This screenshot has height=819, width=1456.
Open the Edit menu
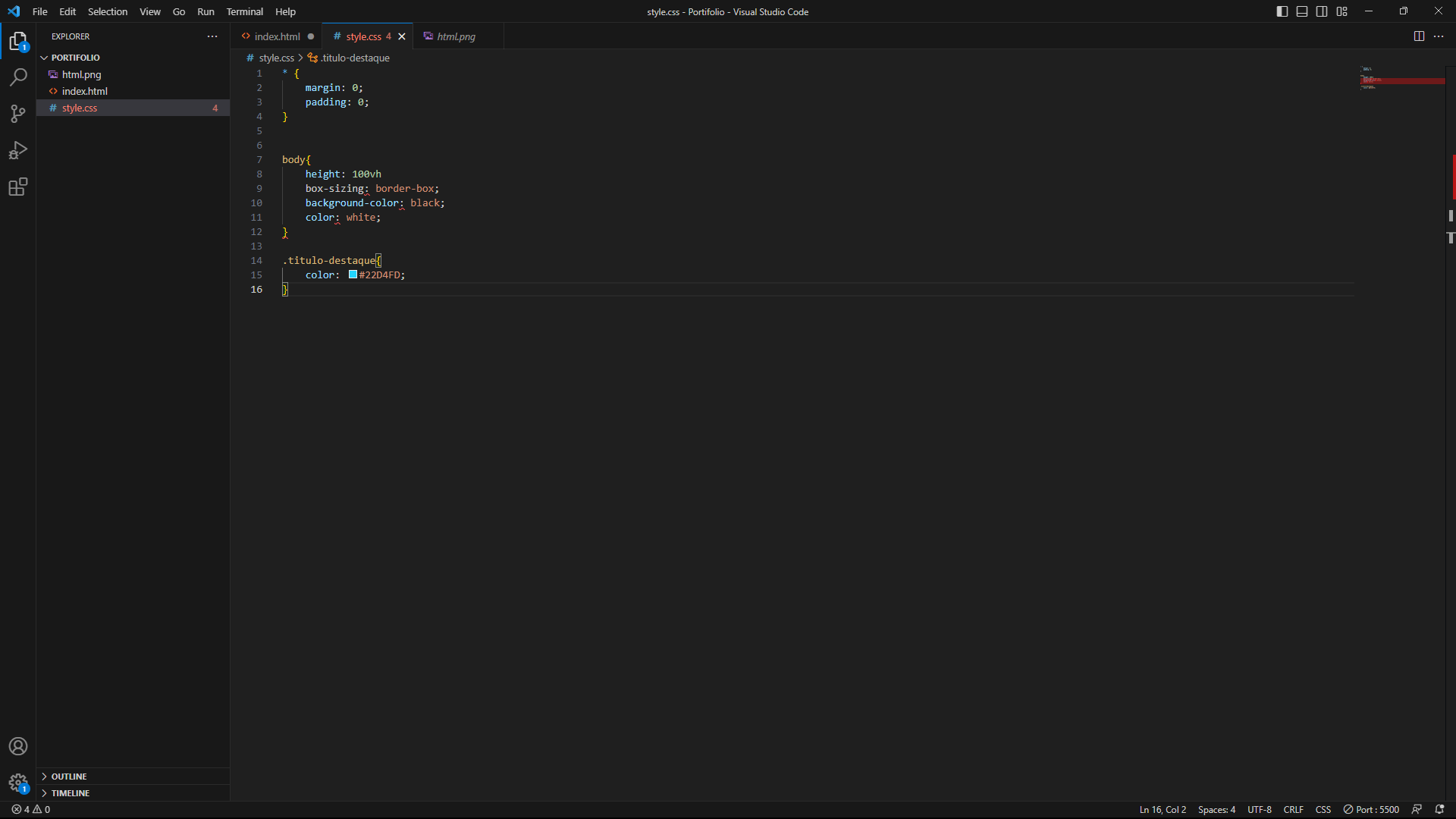click(67, 11)
